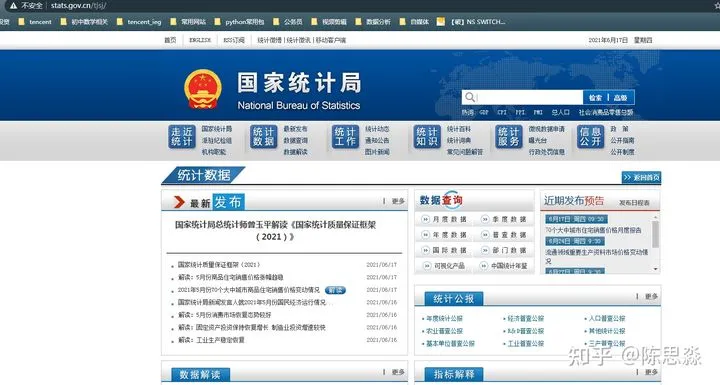Open the python常用包 bookmark folder

click(x=239, y=22)
